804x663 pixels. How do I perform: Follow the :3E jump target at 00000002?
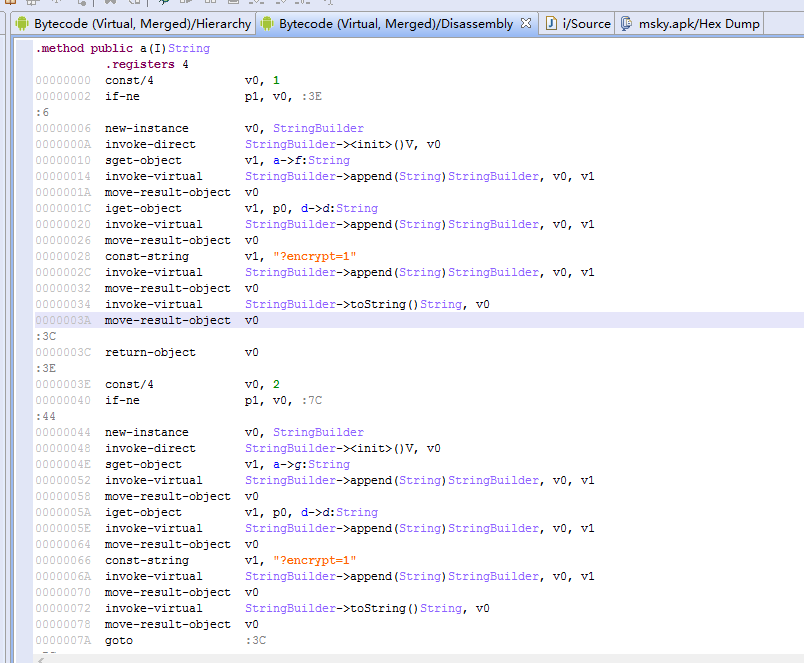click(x=312, y=96)
